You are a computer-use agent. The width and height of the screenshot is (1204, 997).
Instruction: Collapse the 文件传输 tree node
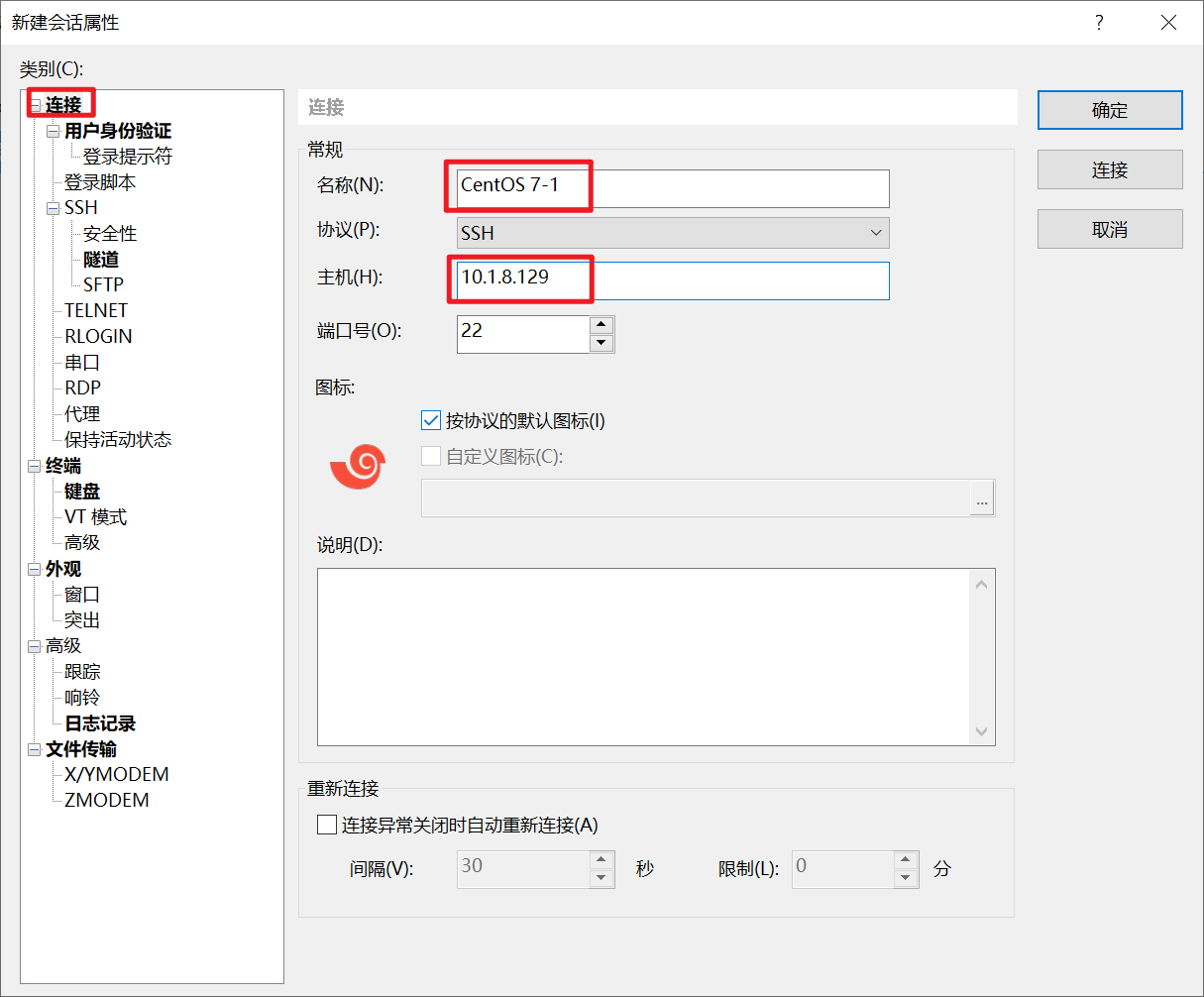point(35,749)
